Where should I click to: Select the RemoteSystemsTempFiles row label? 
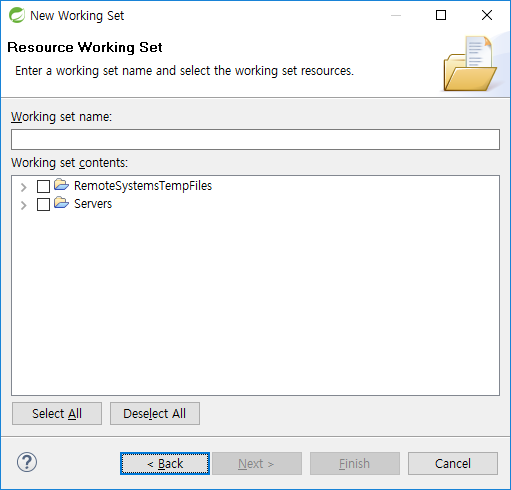143,186
